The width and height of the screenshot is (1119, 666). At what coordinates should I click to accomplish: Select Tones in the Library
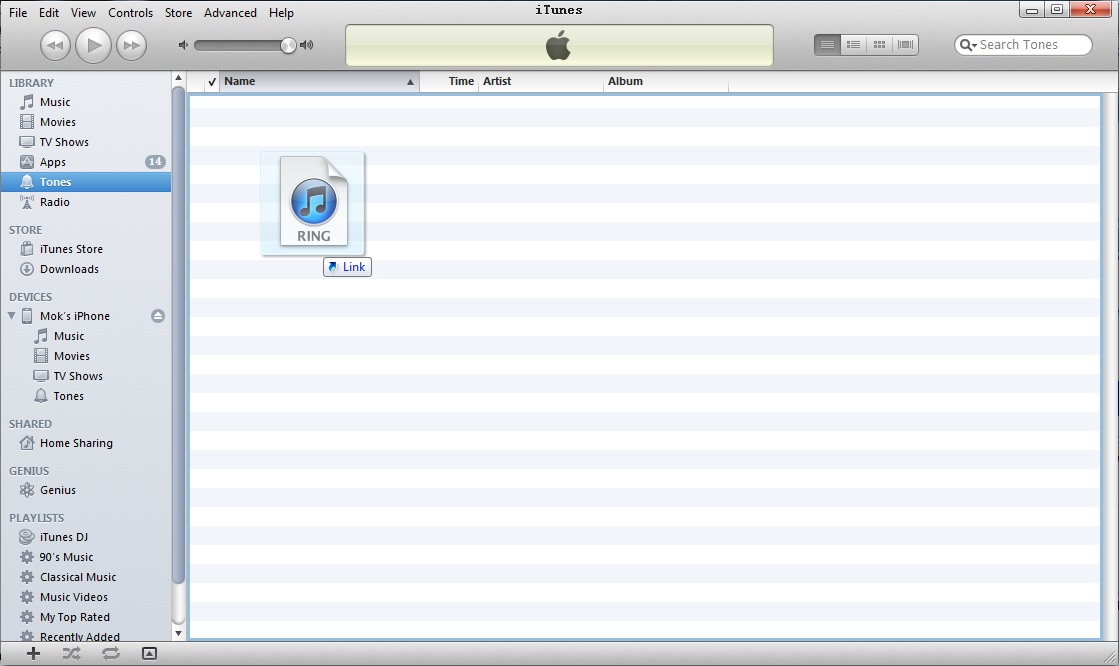click(x=86, y=182)
